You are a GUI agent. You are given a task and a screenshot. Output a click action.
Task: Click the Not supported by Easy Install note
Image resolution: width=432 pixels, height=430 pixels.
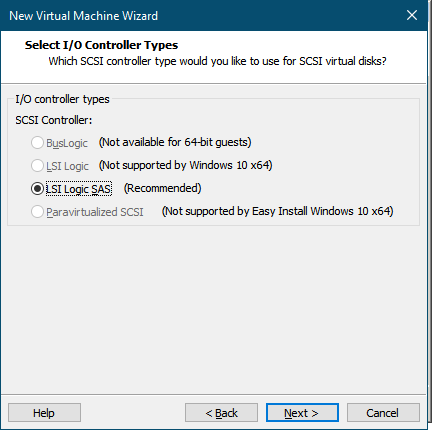click(x=277, y=211)
